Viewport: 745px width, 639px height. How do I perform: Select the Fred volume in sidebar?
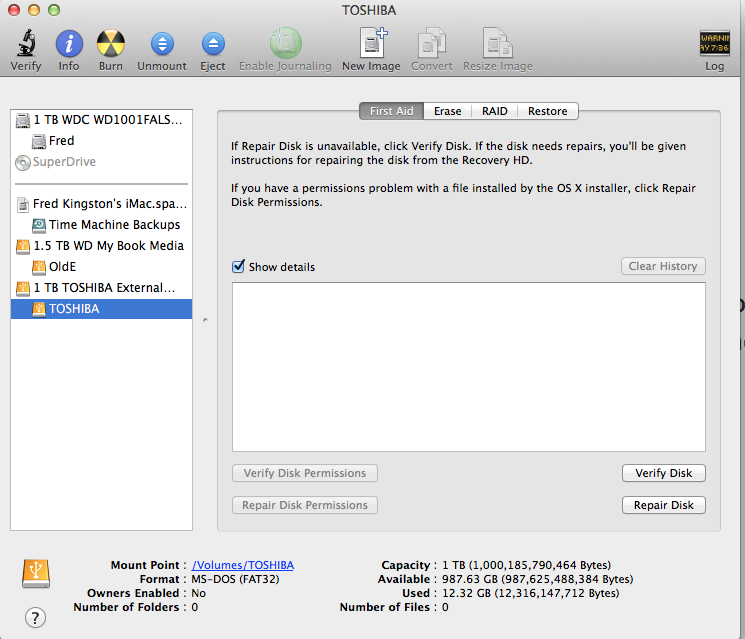[61, 141]
